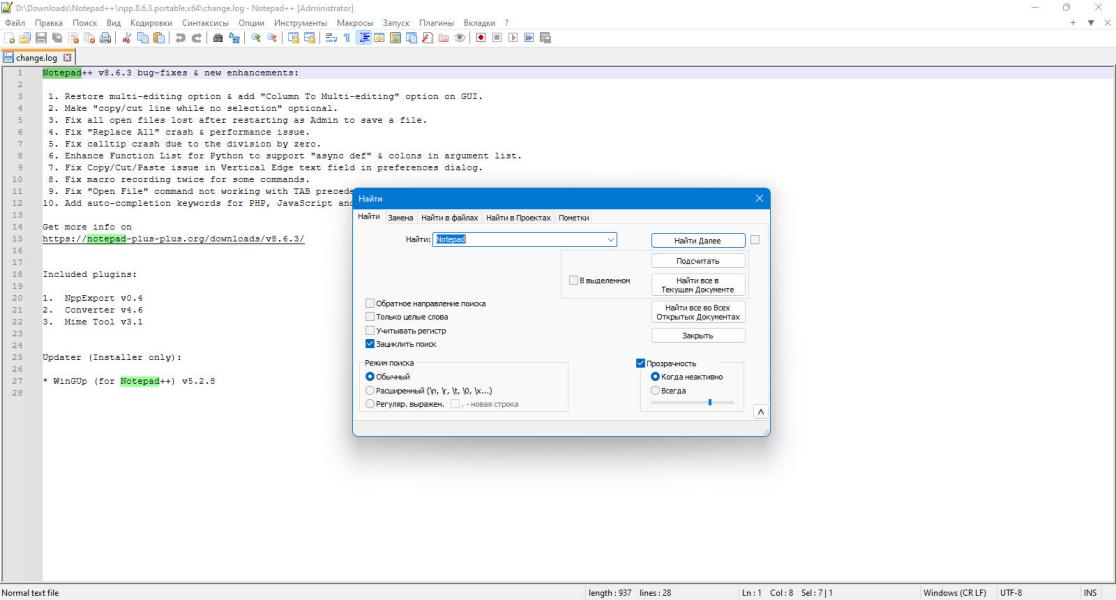The image size is (1116, 600).
Task: Save the current file via toolbar
Action: pyautogui.click(x=41, y=38)
